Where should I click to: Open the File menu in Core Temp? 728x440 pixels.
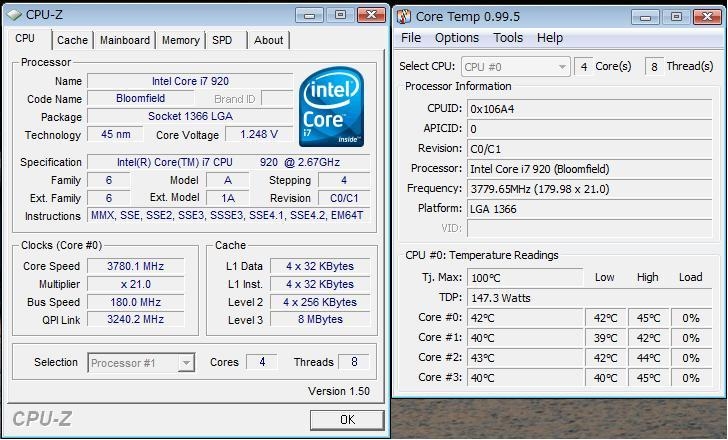point(411,38)
